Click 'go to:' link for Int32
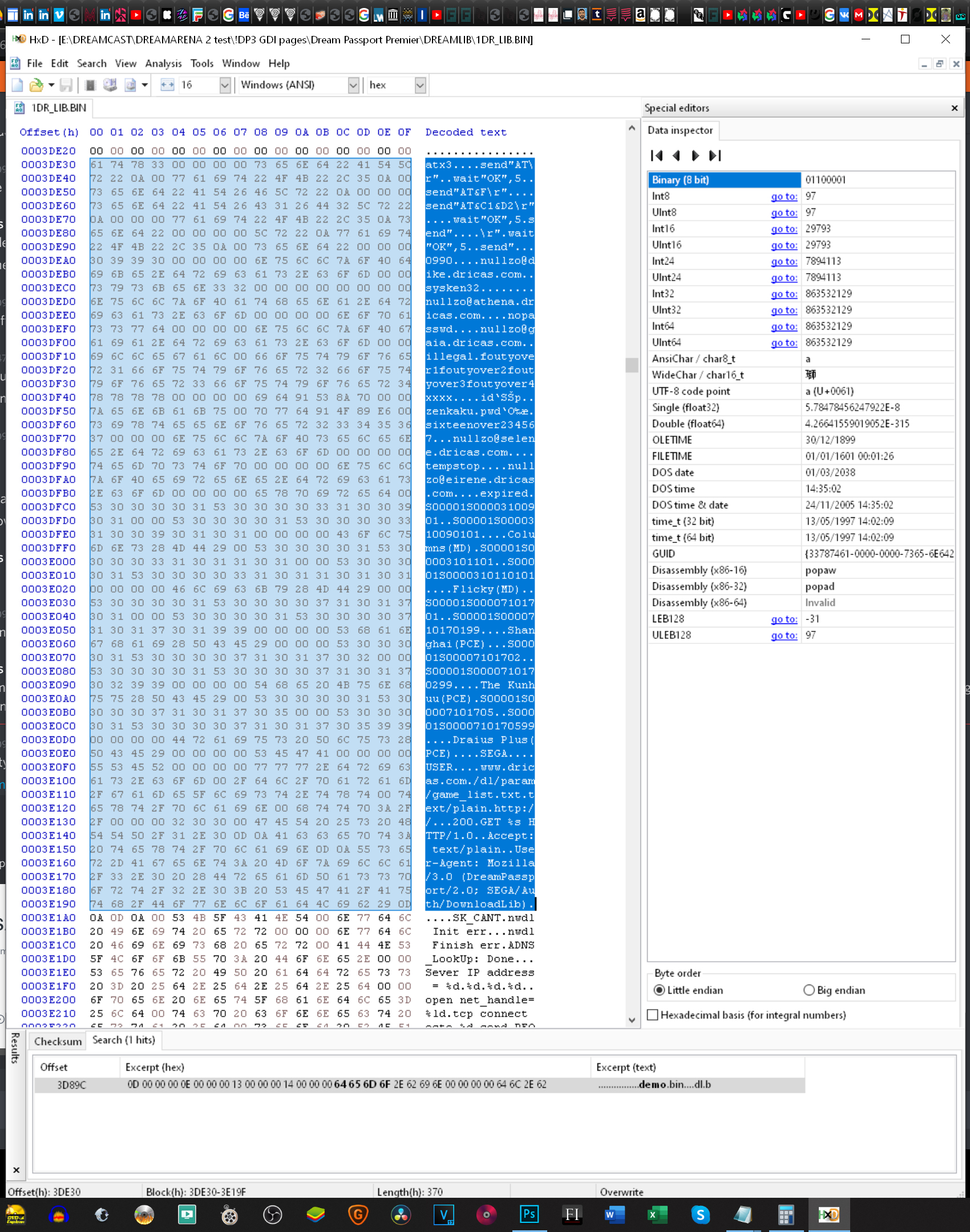Viewport: 970px width, 1232px height. tap(784, 294)
